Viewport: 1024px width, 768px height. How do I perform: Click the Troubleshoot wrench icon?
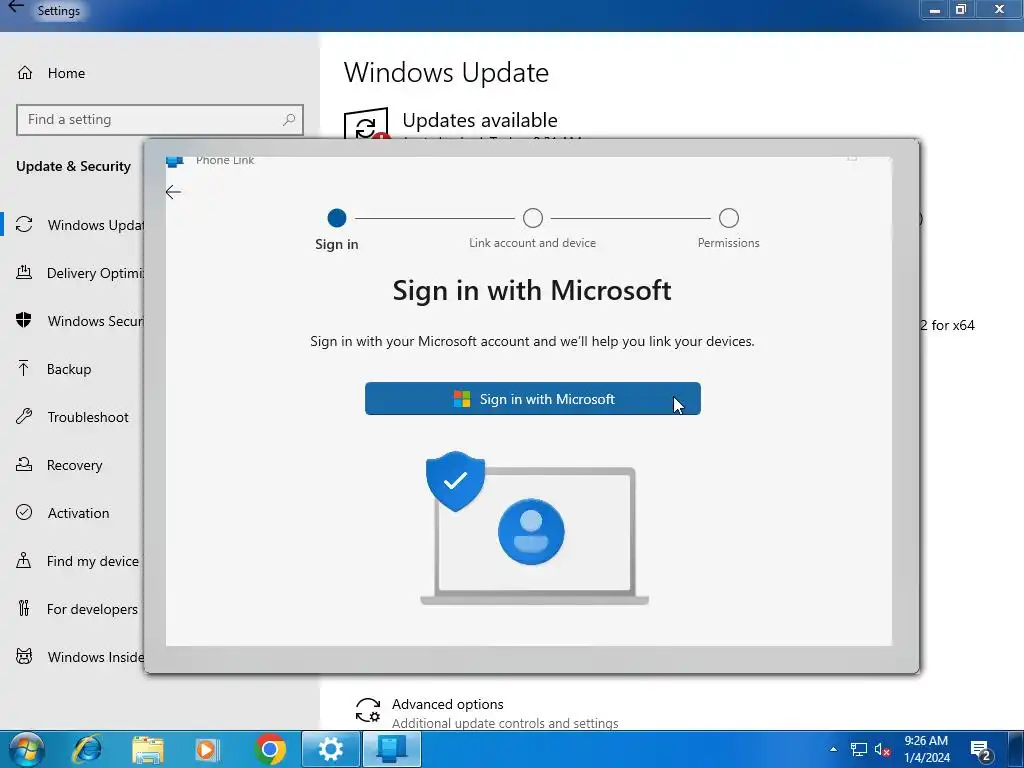point(24,416)
